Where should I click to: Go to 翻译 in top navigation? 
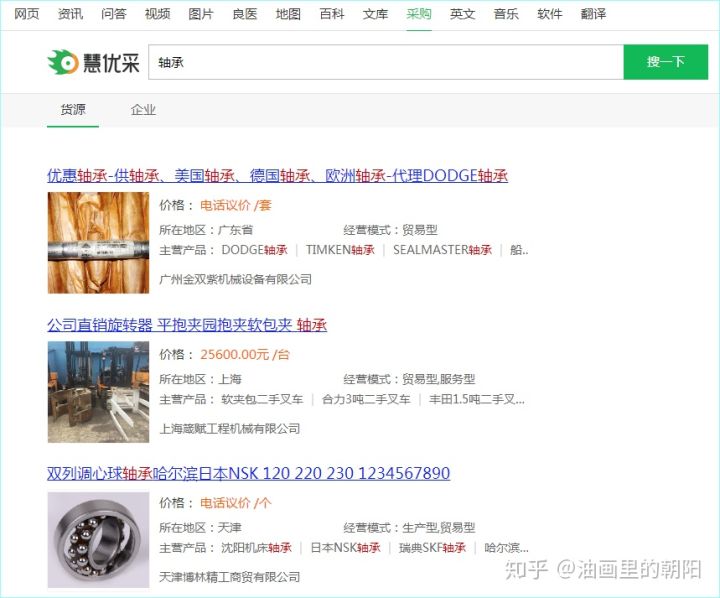click(593, 14)
